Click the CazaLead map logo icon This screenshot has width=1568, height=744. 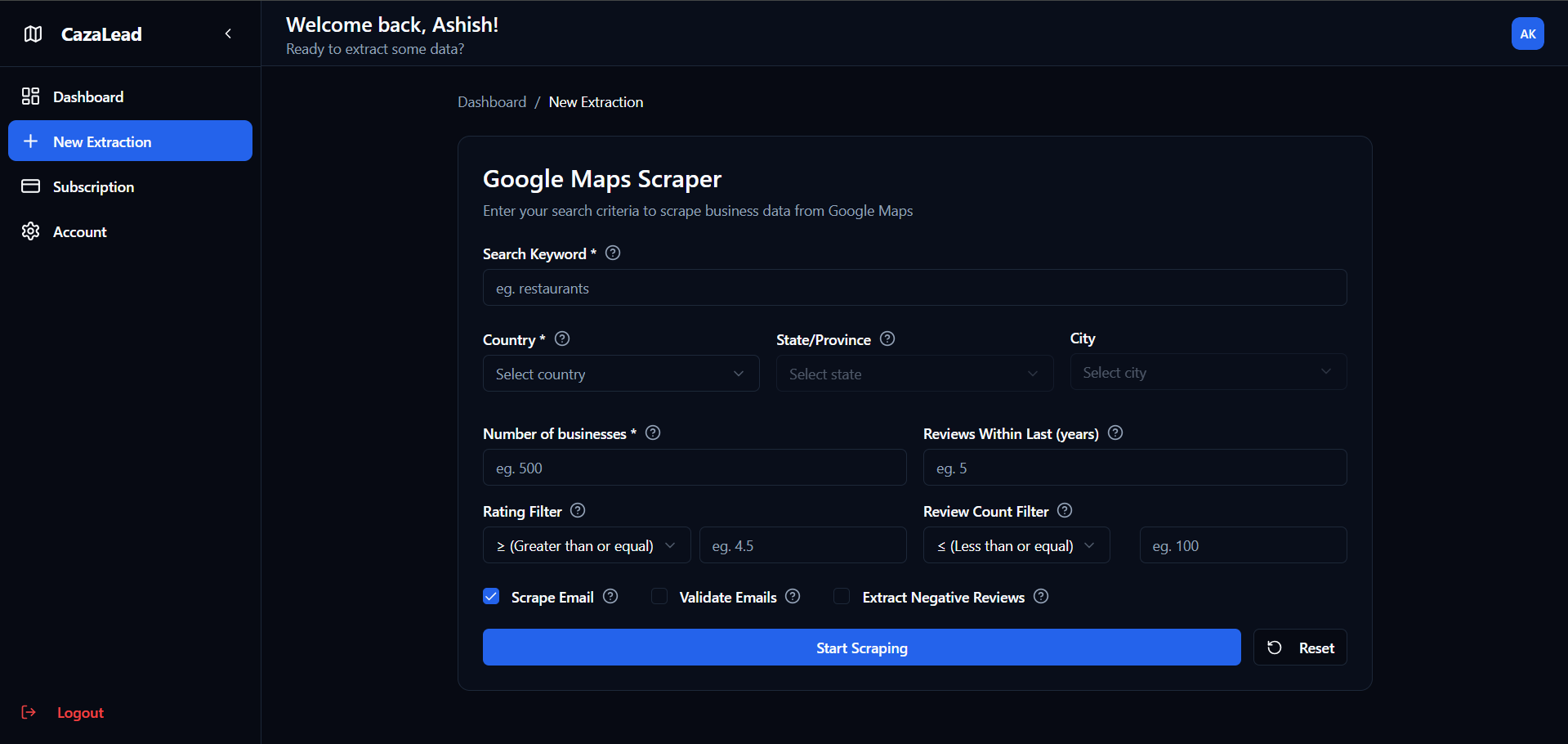[x=31, y=34]
